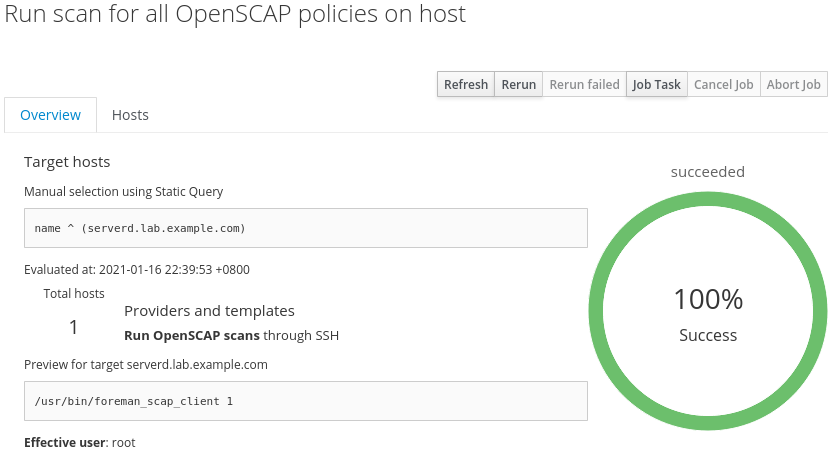The width and height of the screenshot is (834, 452).
Task: Click the Effective user root line
Action: click(x=80, y=442)
